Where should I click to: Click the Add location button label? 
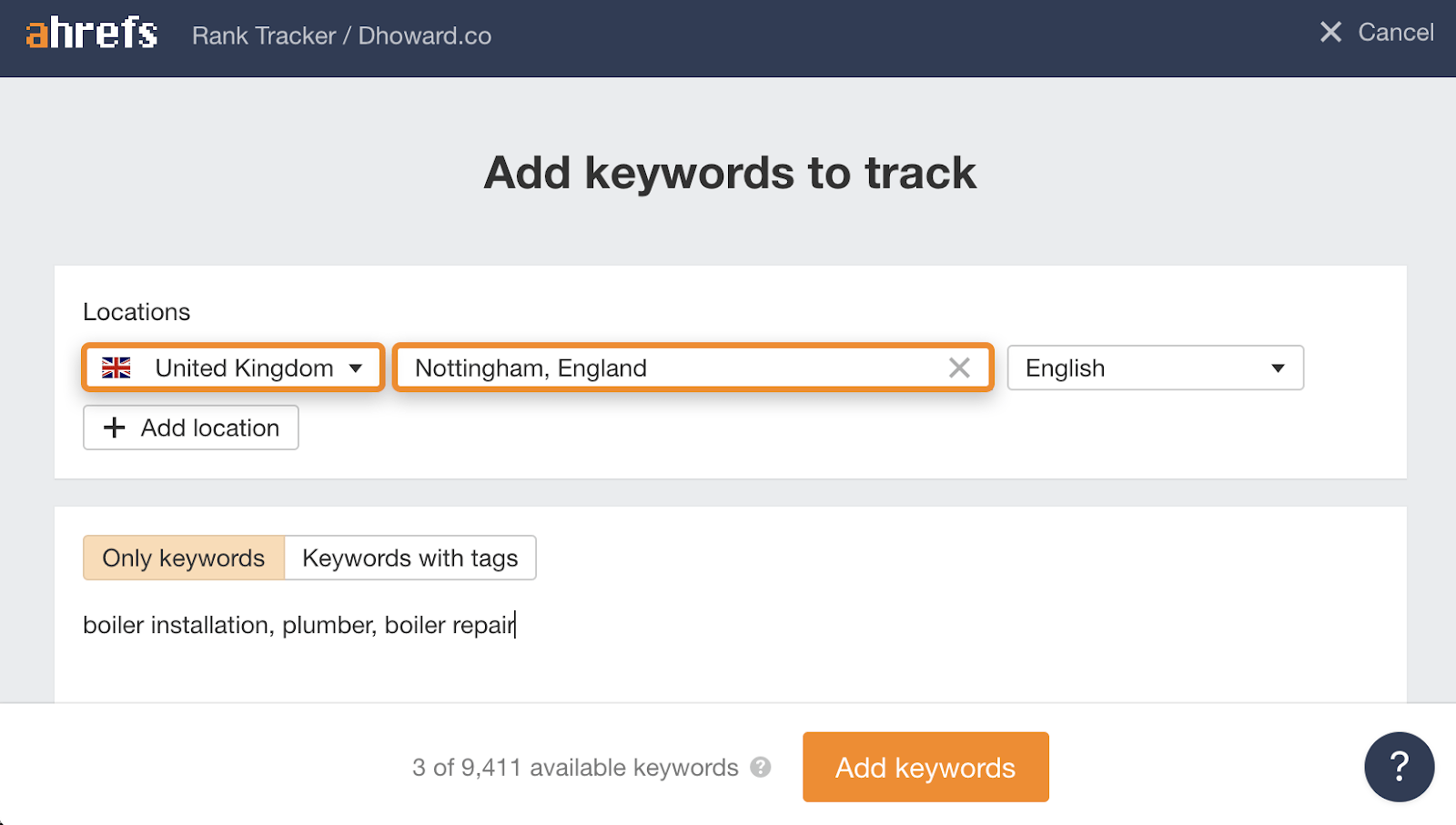coord(210,428)
